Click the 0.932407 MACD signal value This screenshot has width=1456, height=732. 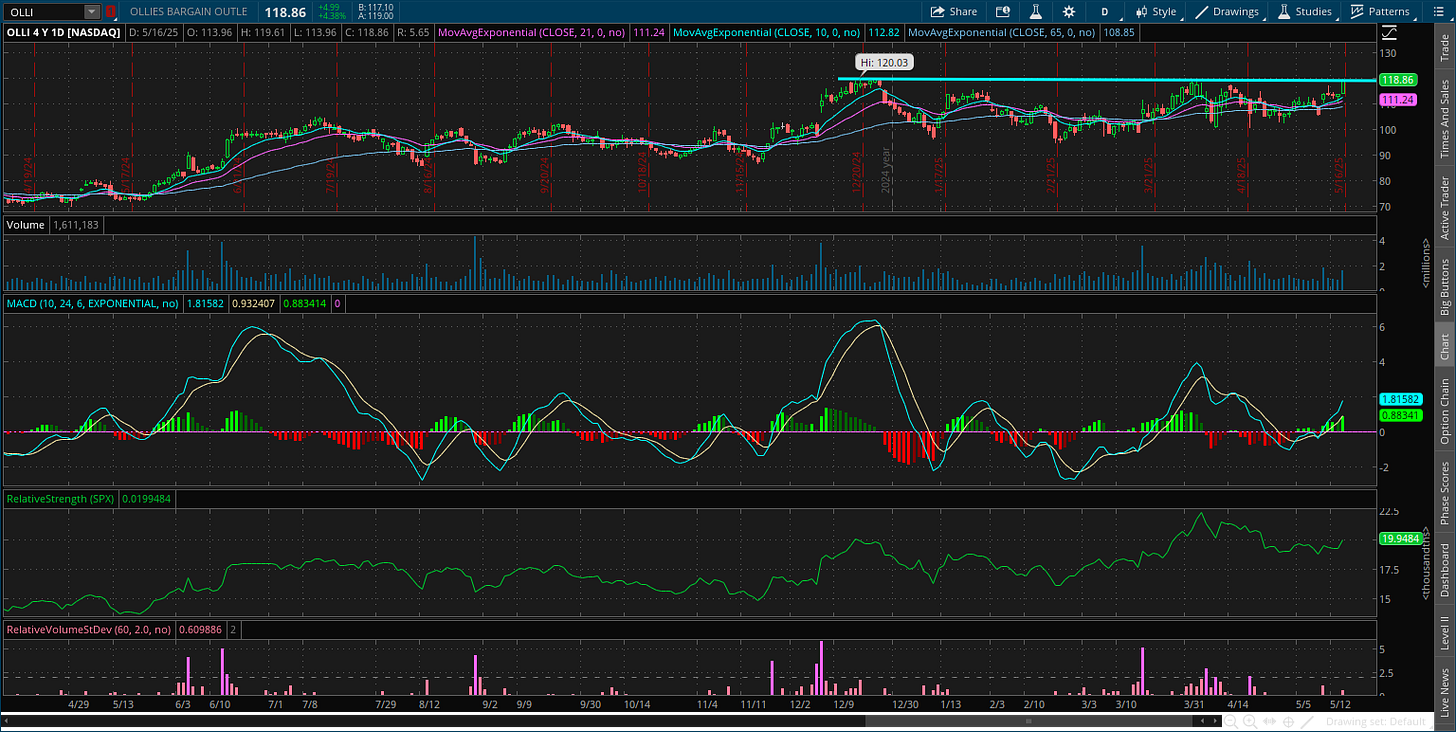[252, 302]
